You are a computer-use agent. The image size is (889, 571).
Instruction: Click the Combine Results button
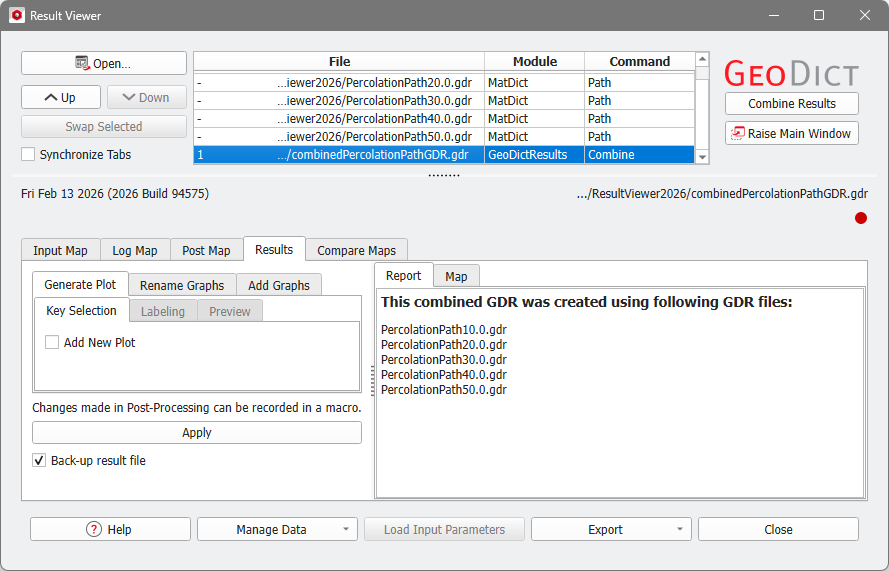[791, 104]
